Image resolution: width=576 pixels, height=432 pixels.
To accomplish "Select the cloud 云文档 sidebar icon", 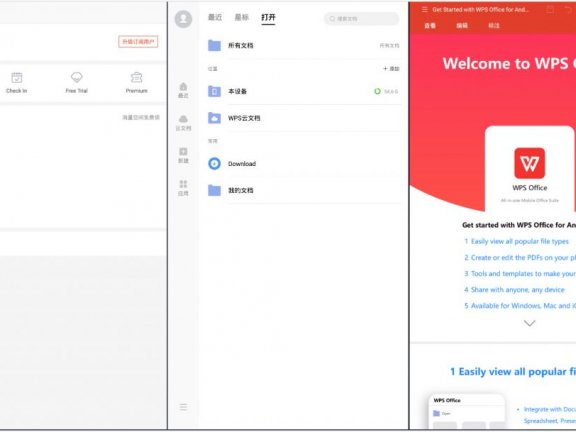I will tap(183, 123).
